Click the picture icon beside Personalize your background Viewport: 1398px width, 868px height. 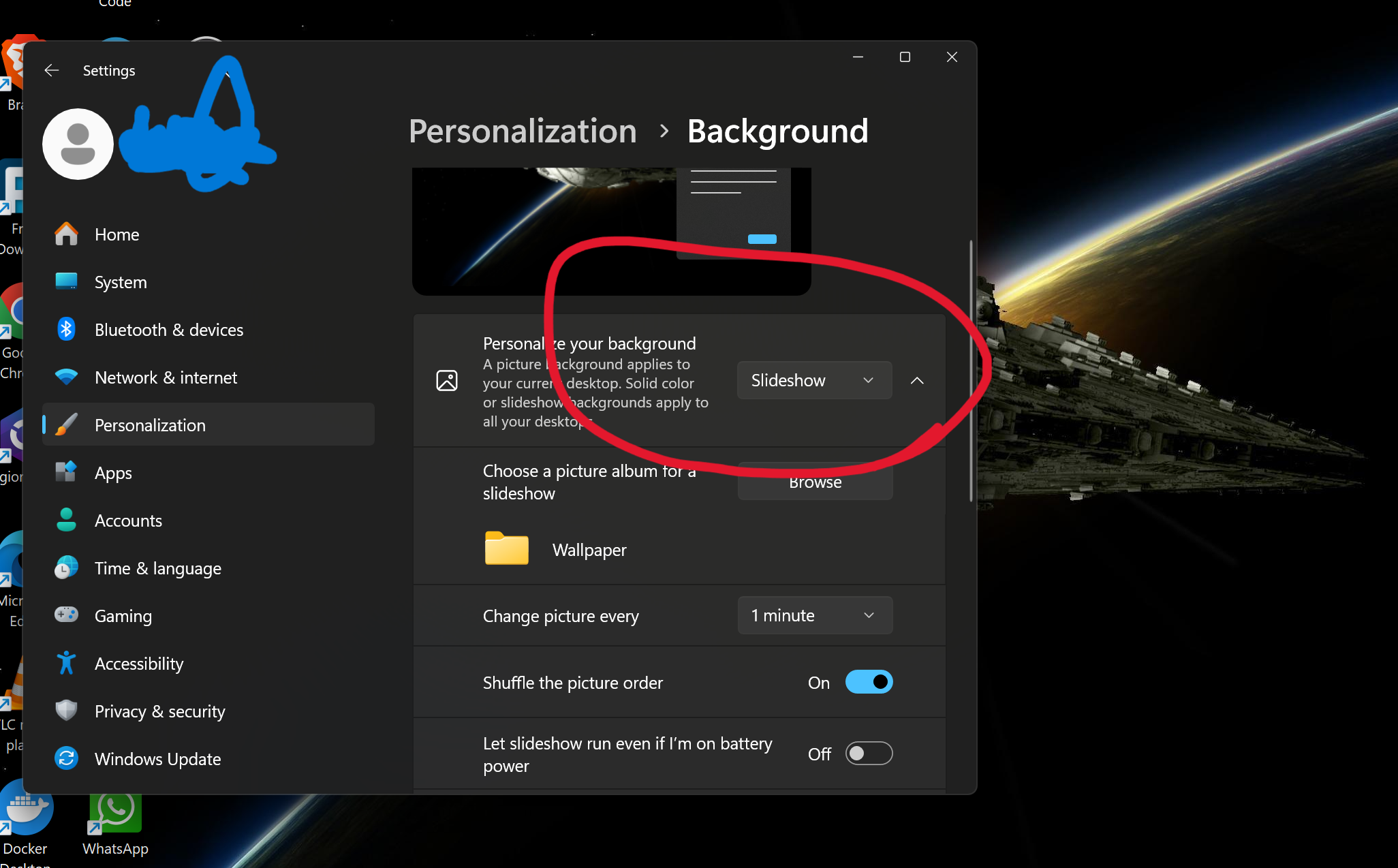[x=447, y=380]
